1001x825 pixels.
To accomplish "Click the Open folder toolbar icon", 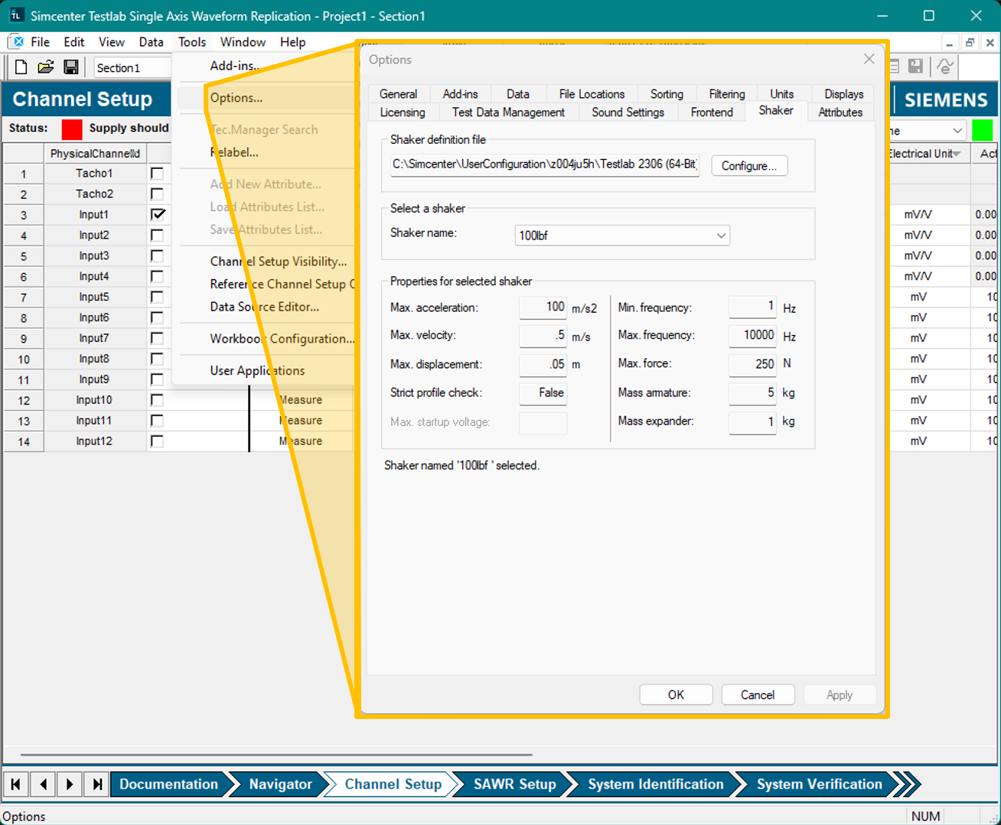I will (46, 67).
